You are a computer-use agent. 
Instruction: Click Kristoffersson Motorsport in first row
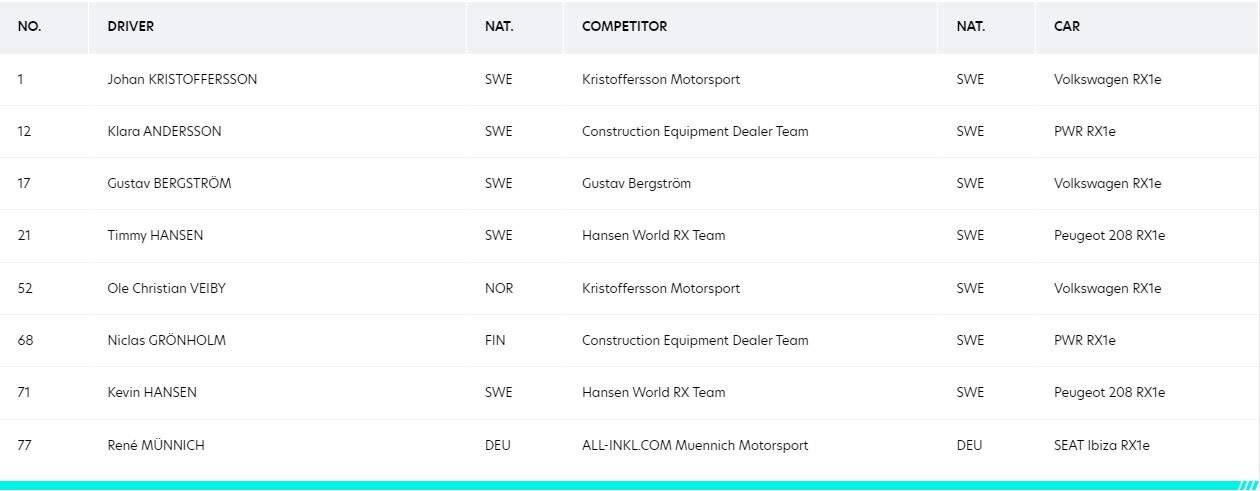coord(661,79)
